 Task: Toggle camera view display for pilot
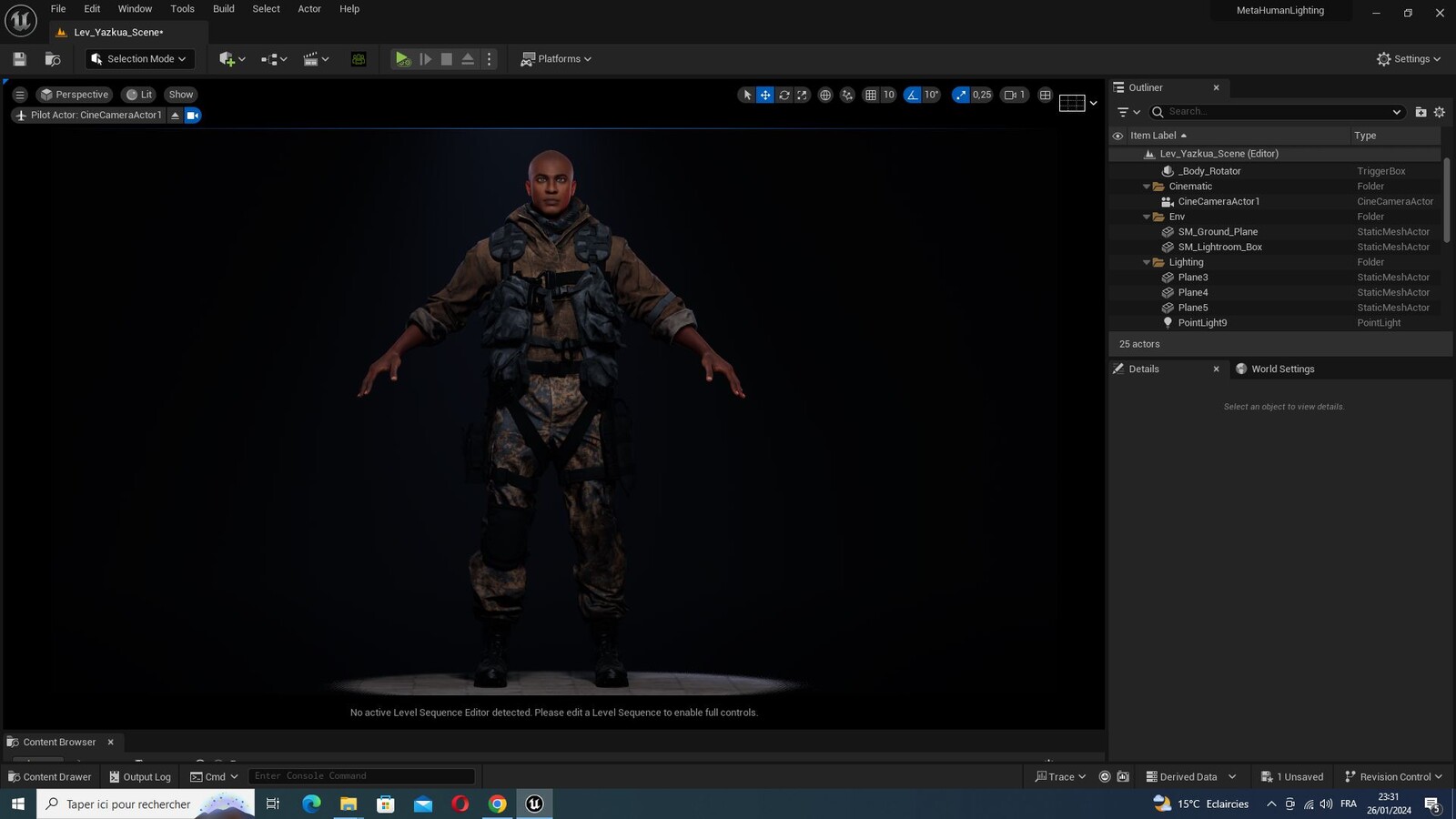pos(193,116)
